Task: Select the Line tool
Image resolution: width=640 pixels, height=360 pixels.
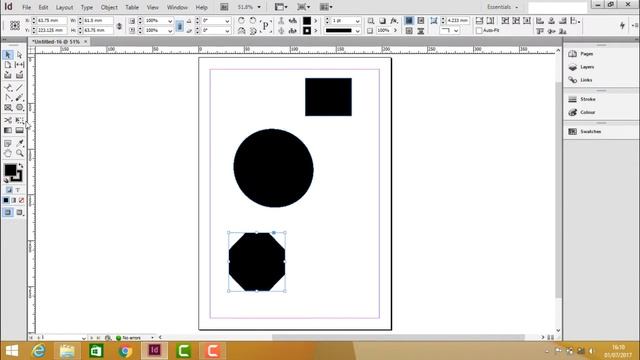Action: [x=19, y=87]
